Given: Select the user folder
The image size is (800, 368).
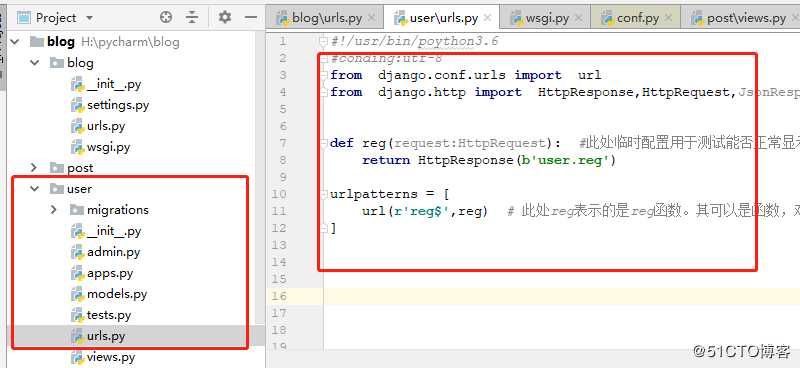Looking at the screenshot, I should point(79,189).
